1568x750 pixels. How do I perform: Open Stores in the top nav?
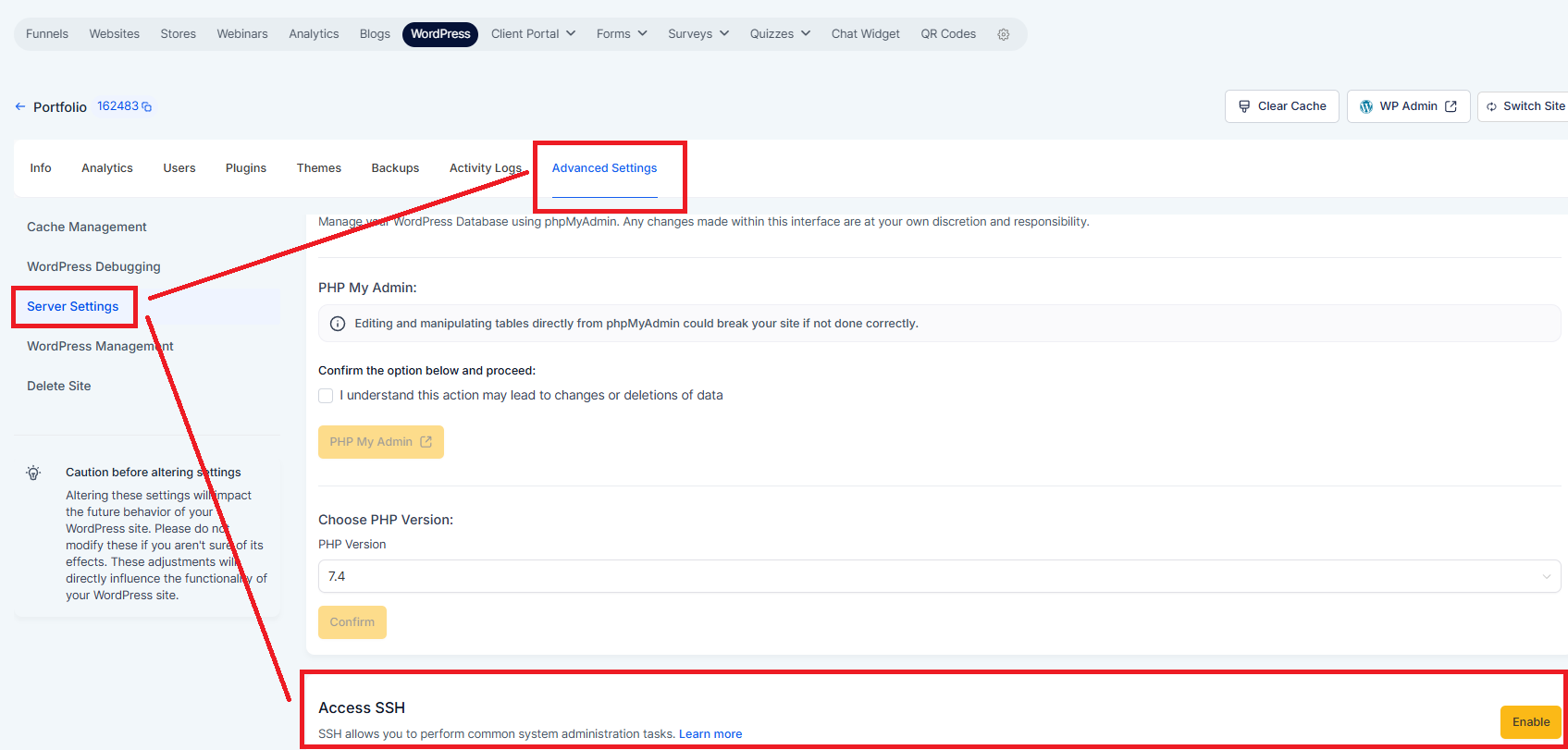click(x=179, y=34)
